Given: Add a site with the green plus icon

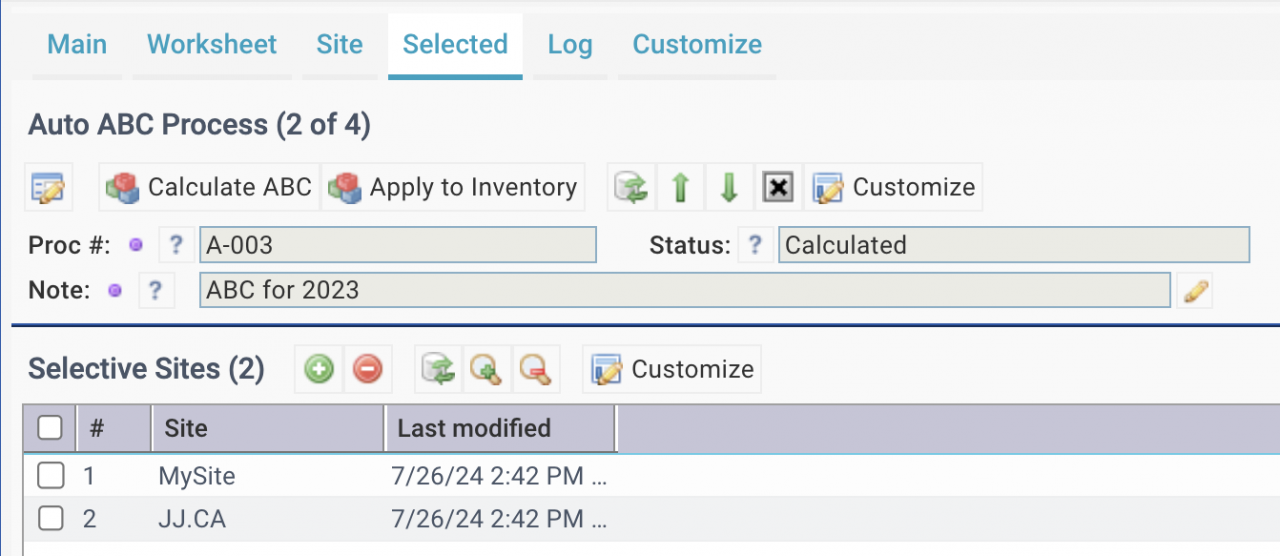Looking at the screenshot, I should click(x=319, y=369).
